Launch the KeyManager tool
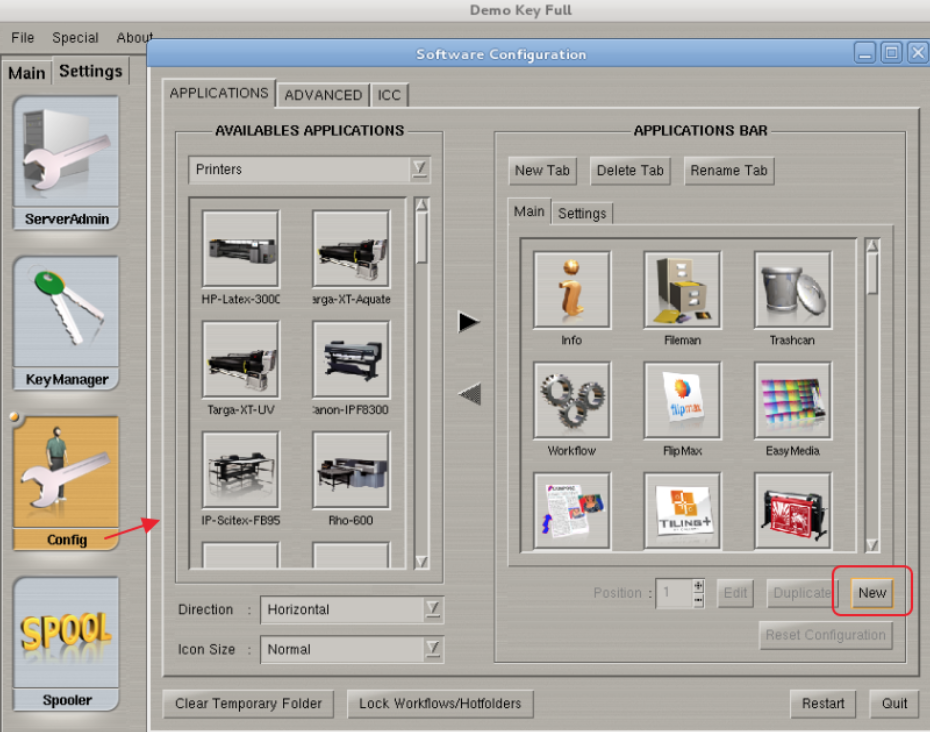Viewport: 930px width, 732px height. coord(66,320)
